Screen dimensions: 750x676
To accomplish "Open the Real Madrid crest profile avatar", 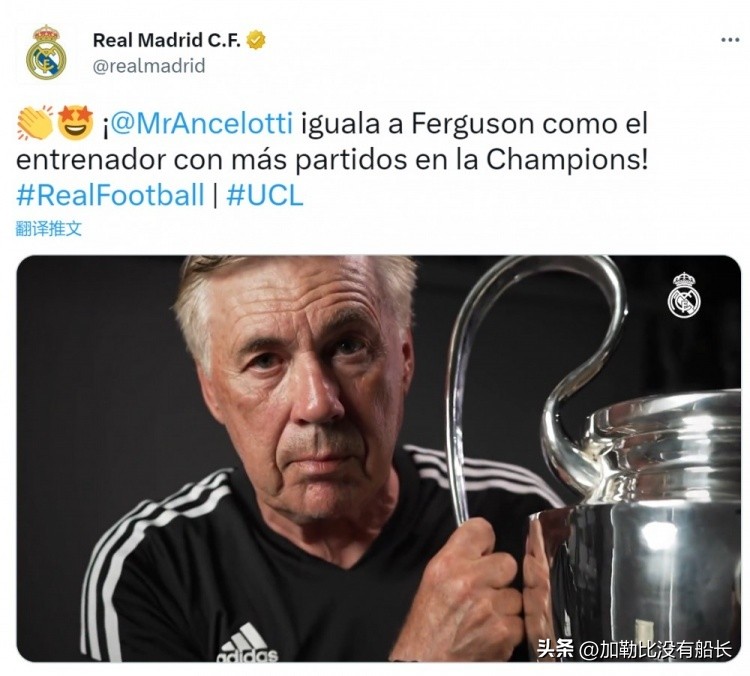I will [46, 52].
